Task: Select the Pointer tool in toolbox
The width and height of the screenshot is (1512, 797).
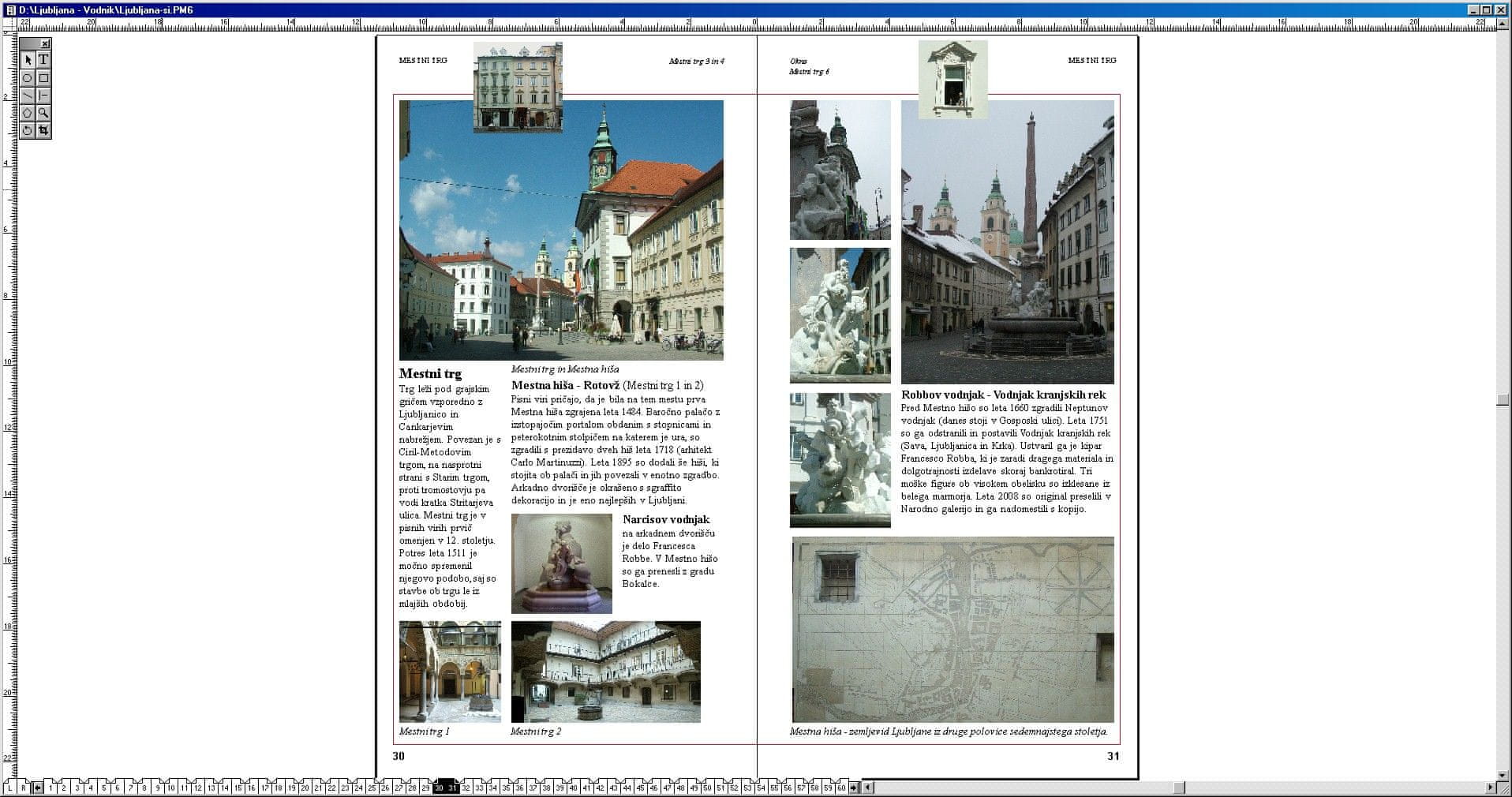Action: click(27, 60)
